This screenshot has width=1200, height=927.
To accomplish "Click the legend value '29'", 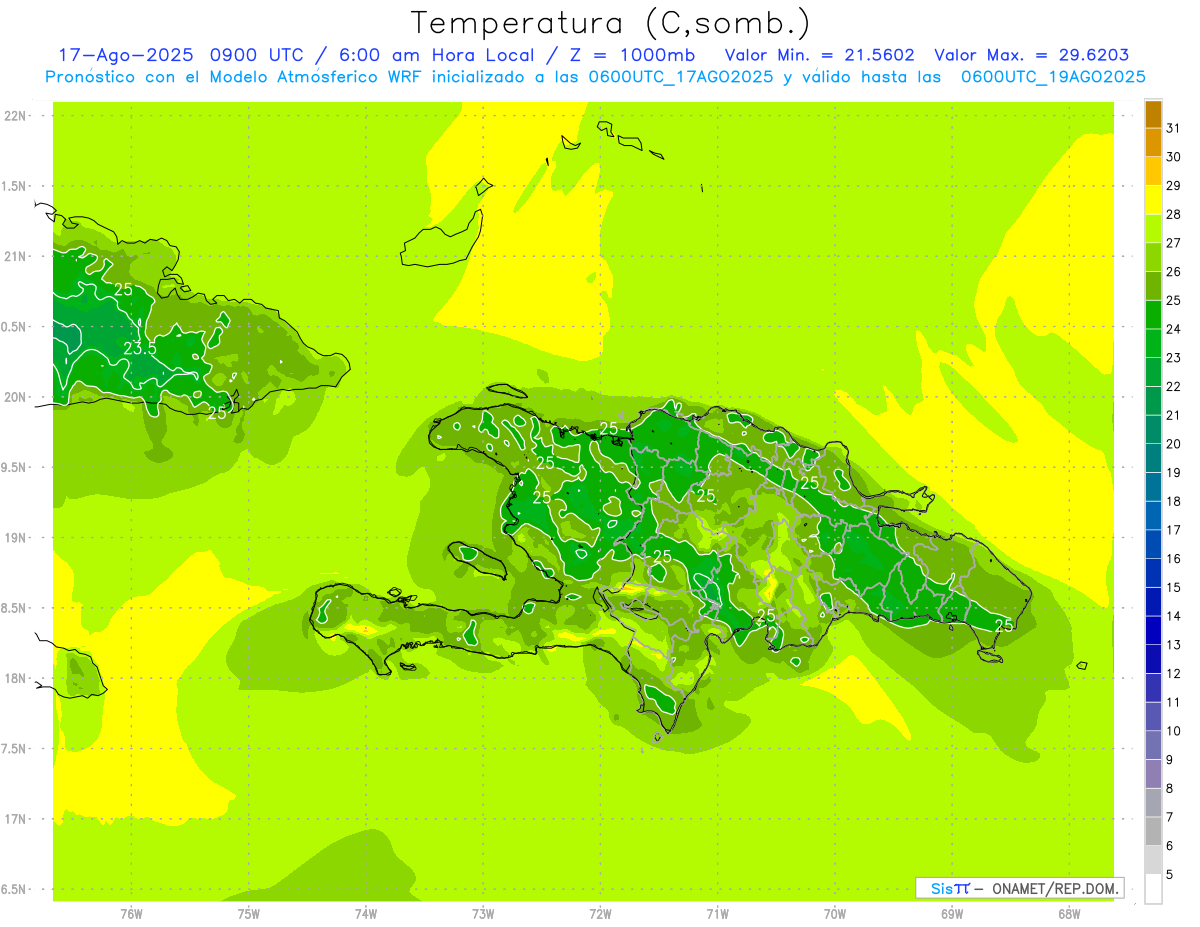I will click(x=1174, y=186).
